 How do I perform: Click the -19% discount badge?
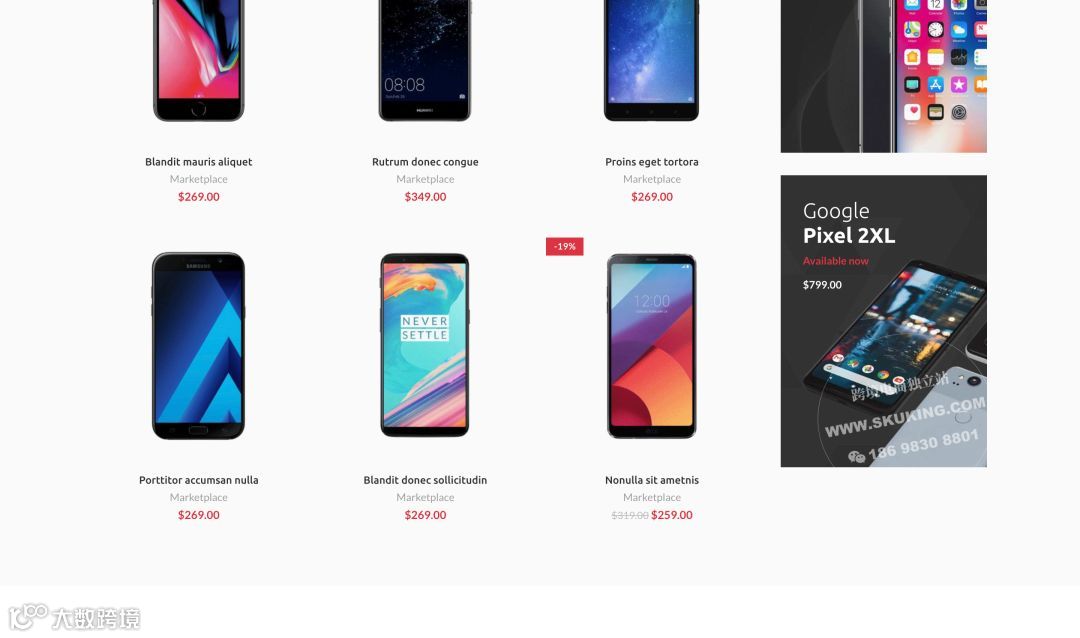tap(565, 247)
